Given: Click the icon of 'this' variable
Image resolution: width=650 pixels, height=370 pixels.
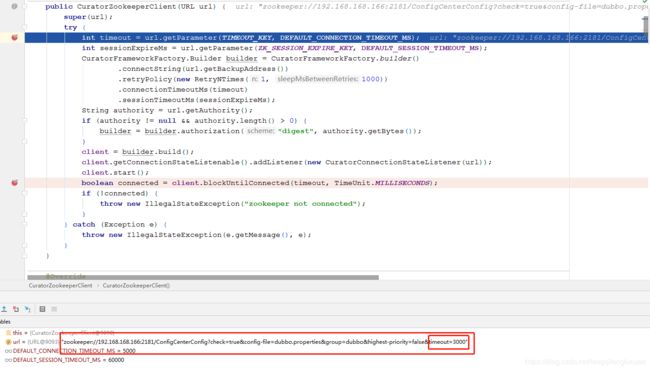Looking at the screenshot, I should point(8,333).
